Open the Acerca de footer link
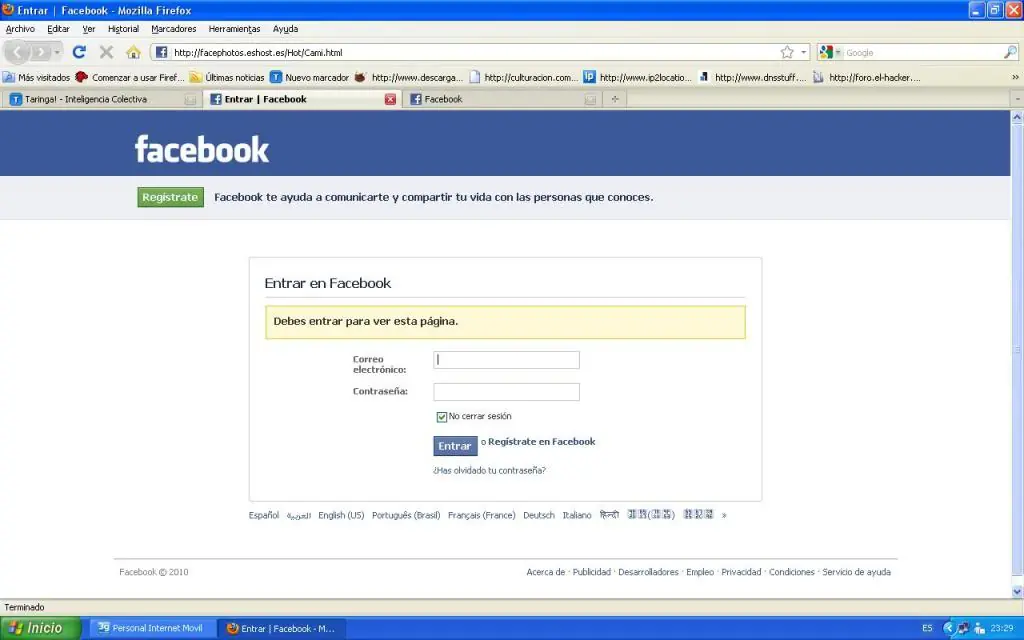This screenshot has width=1024, height=640. (545, 572)
